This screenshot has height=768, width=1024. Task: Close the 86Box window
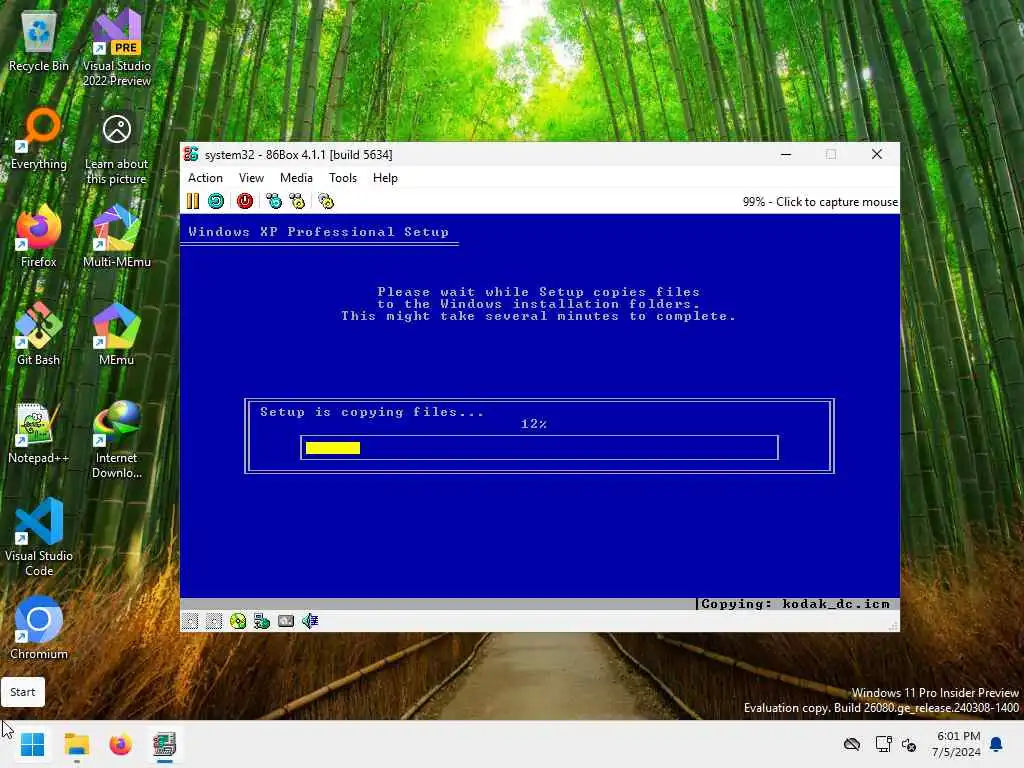tap(877, 155)
